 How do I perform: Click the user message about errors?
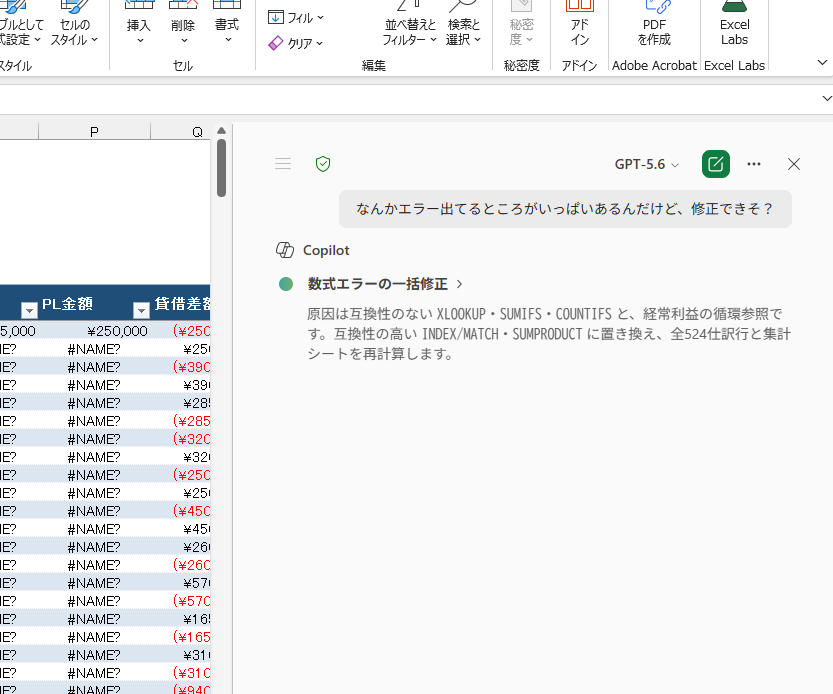point(565,209)
